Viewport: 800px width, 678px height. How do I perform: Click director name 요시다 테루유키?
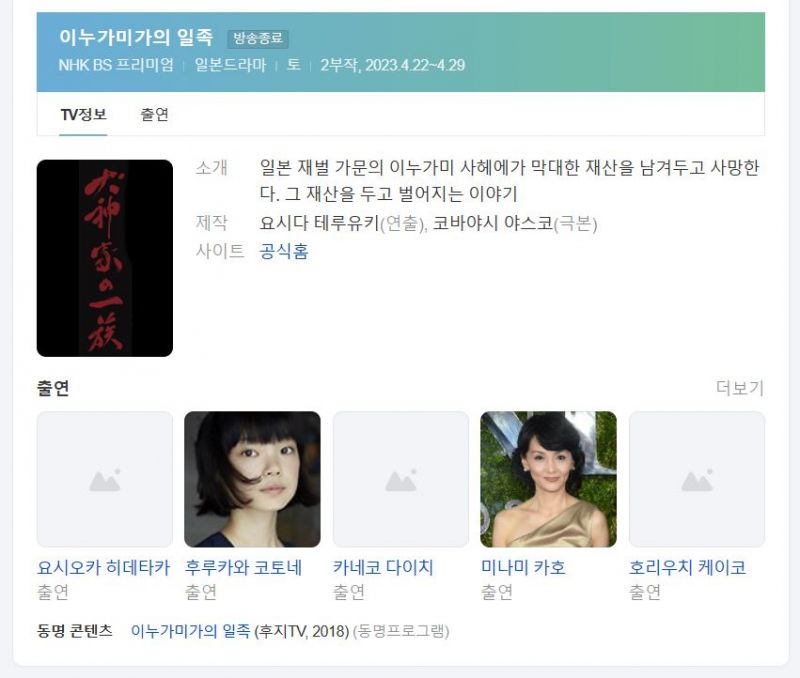coord(320,223)
